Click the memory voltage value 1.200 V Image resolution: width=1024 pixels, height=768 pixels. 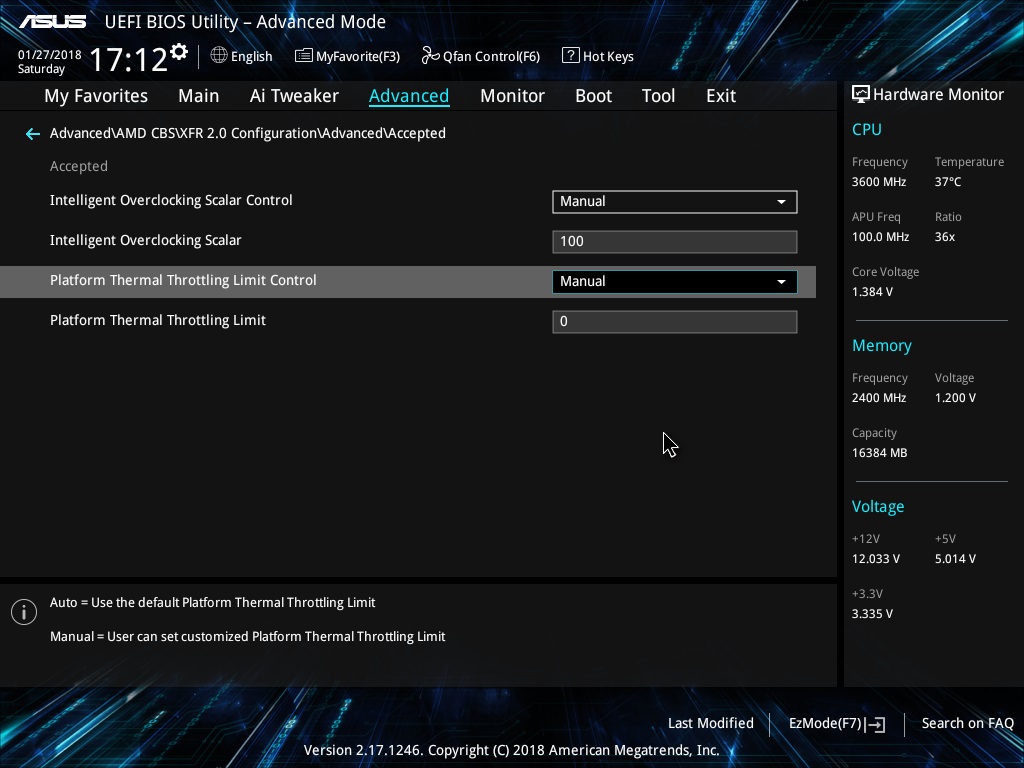click(955, 398)
